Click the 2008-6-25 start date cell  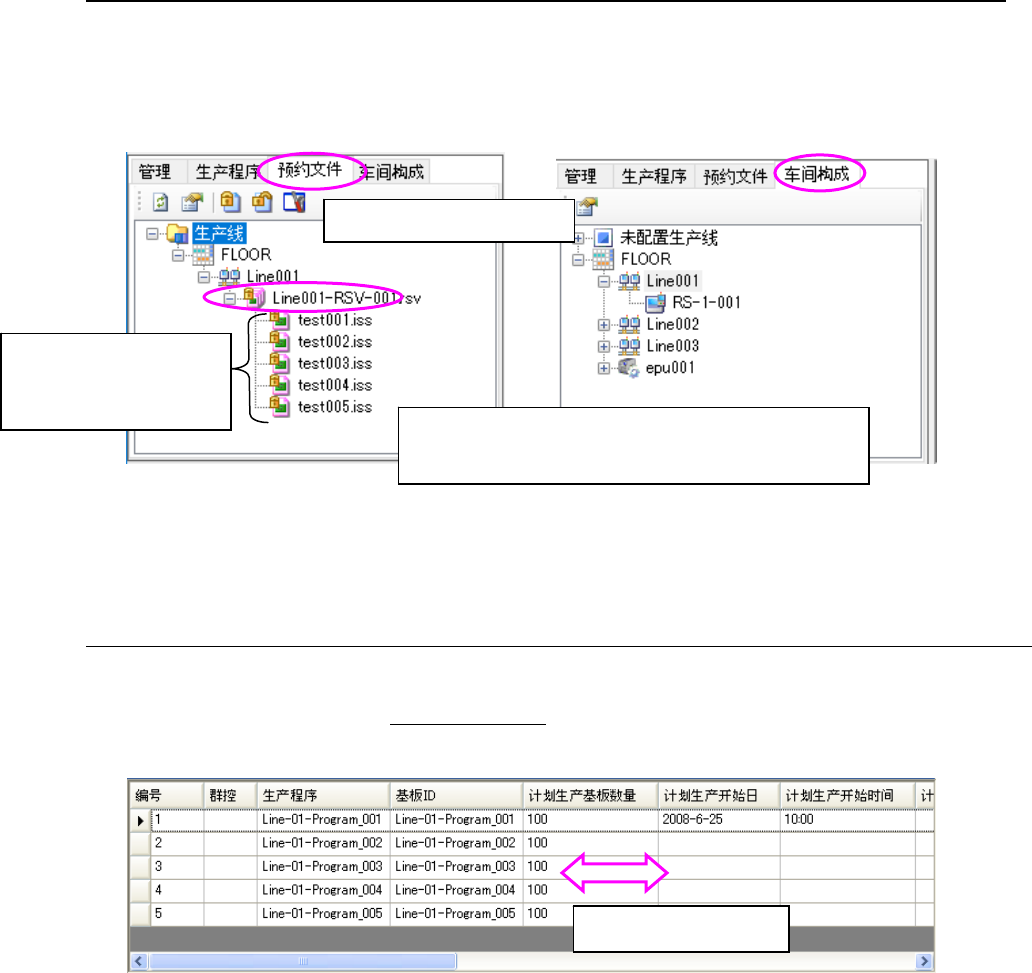tap(719, 820)
